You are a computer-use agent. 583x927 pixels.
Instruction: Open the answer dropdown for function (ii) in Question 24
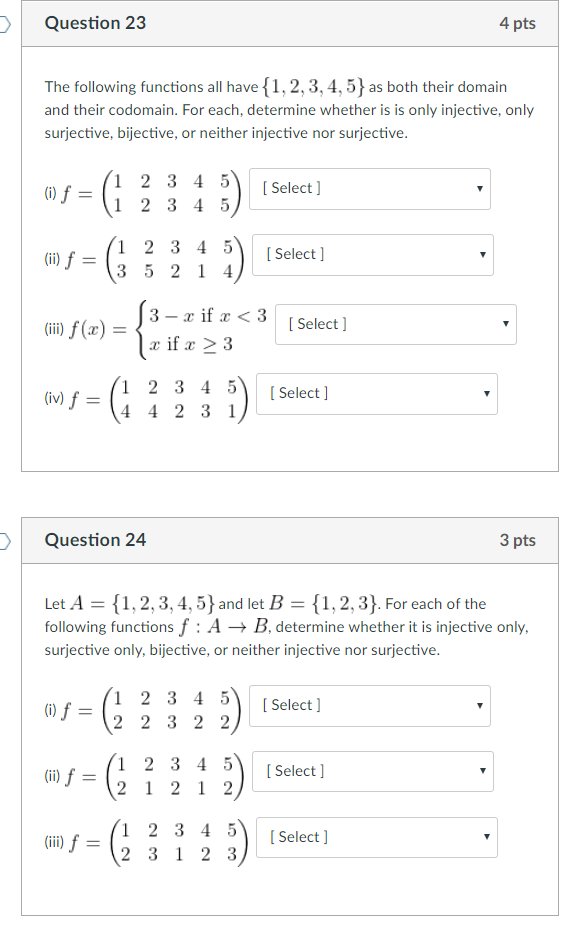tap(373, 771)
